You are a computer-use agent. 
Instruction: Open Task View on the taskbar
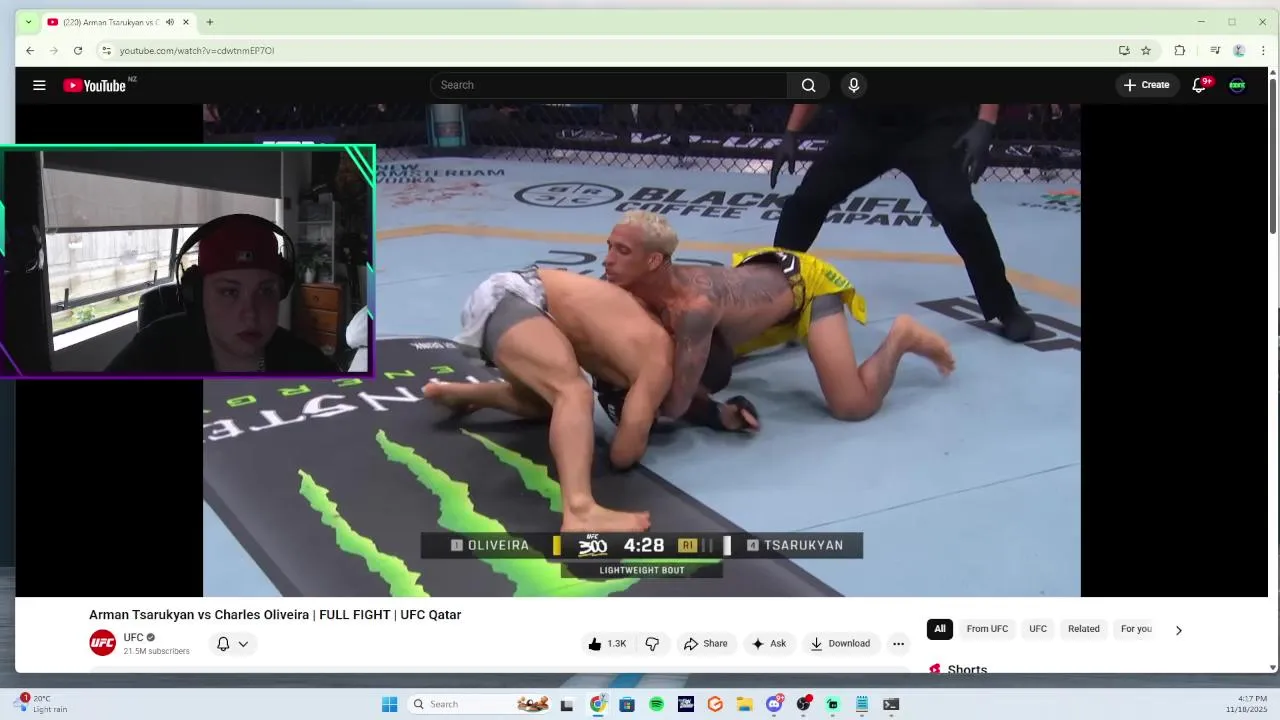tap(567, 704)
